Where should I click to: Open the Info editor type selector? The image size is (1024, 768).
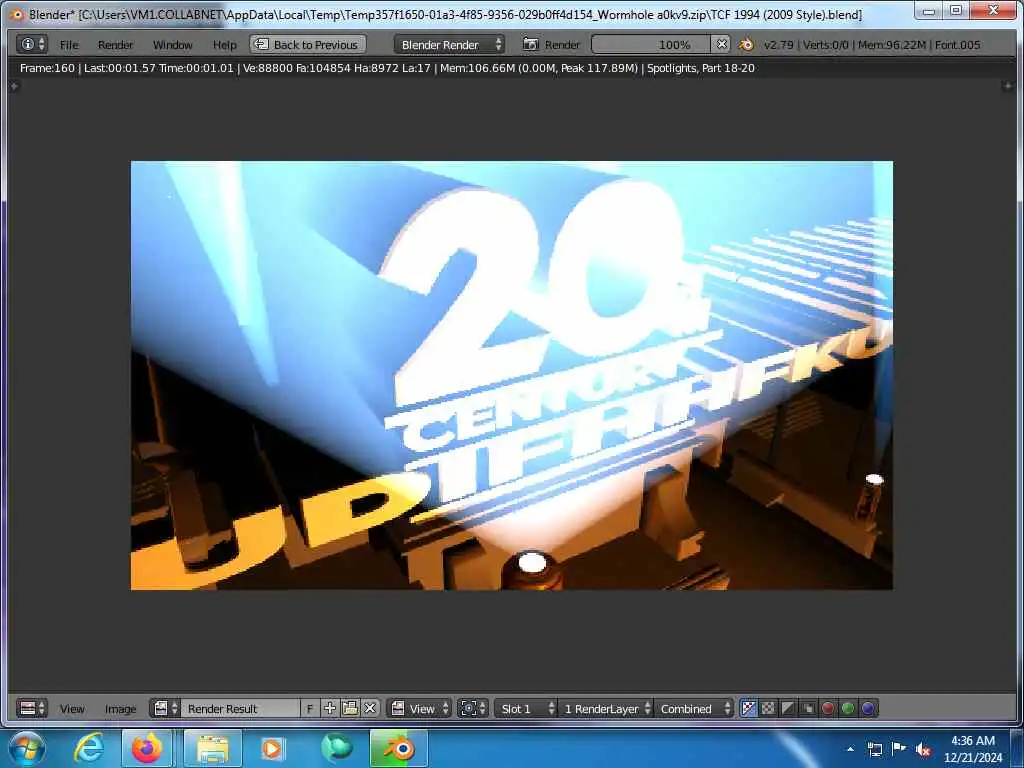(x=31, y=44)
